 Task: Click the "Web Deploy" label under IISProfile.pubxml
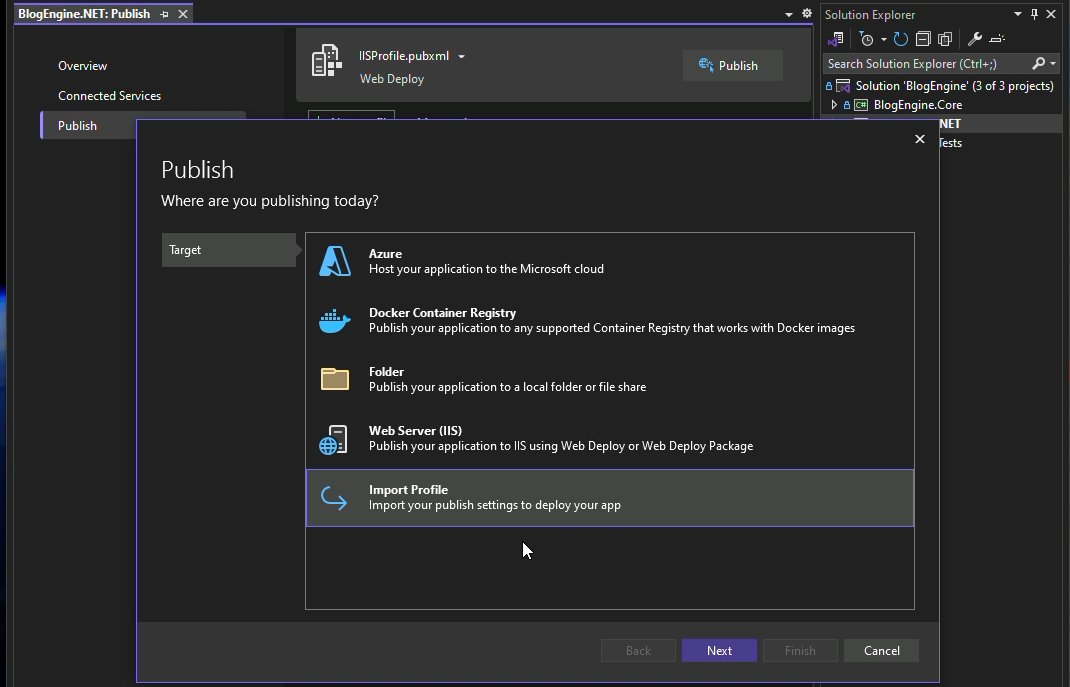(x=392, y=79)
